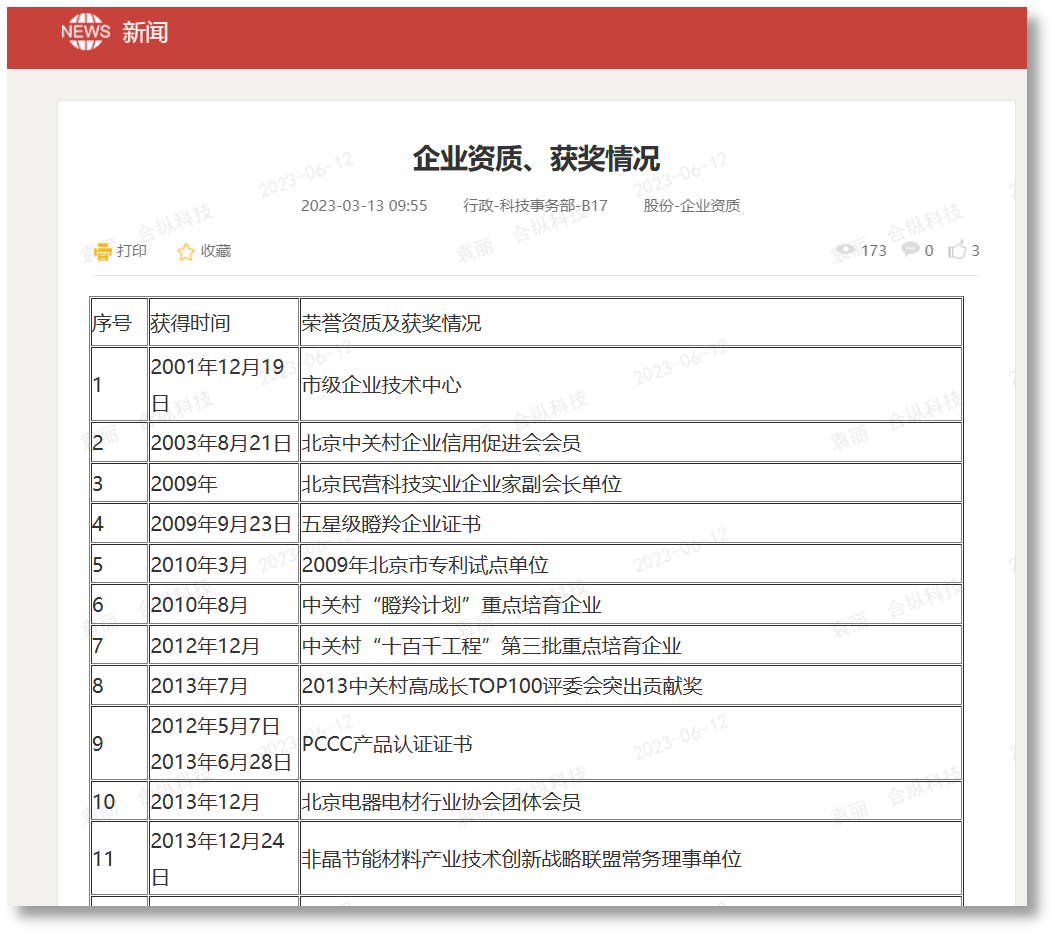Open comments via speech bubble icon
The height and width of the screenshot is (935, 1055).
pyautogui.click(x=910, y=250)
